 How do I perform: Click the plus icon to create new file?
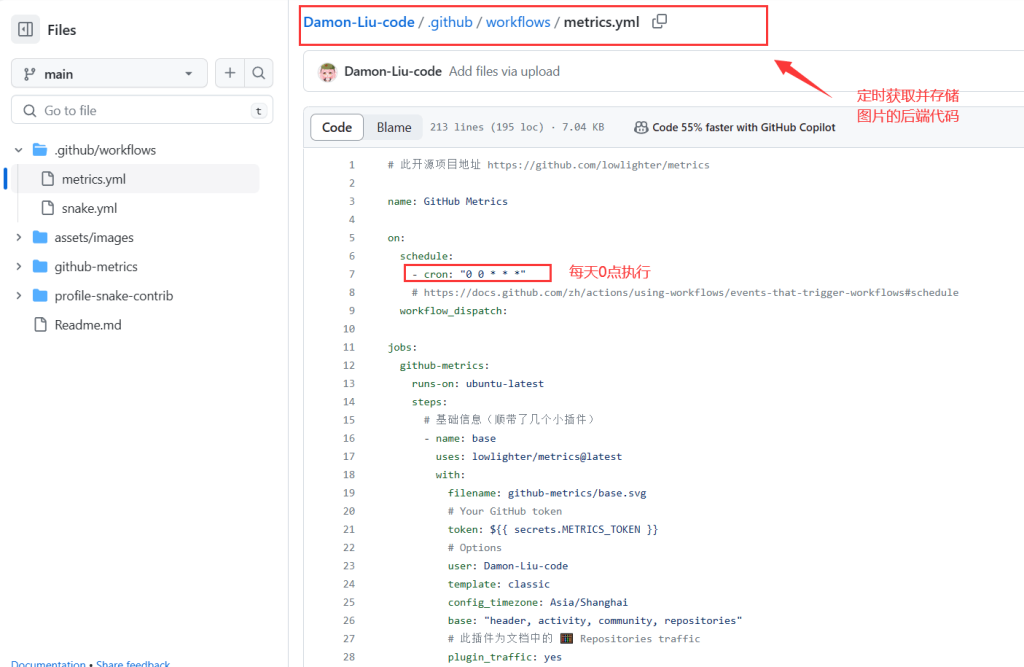click(x=231, y=73)
